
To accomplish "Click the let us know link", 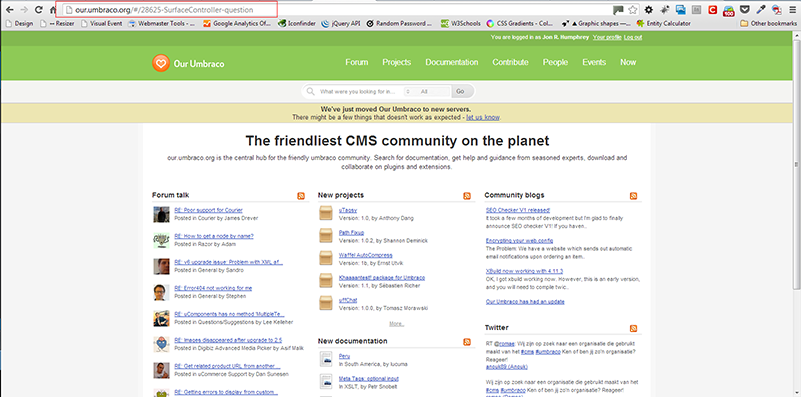I will pos(483,118).
